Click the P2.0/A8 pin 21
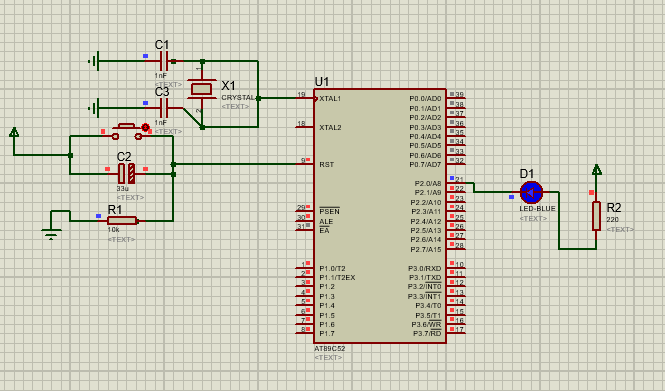 tap(455, 183)
